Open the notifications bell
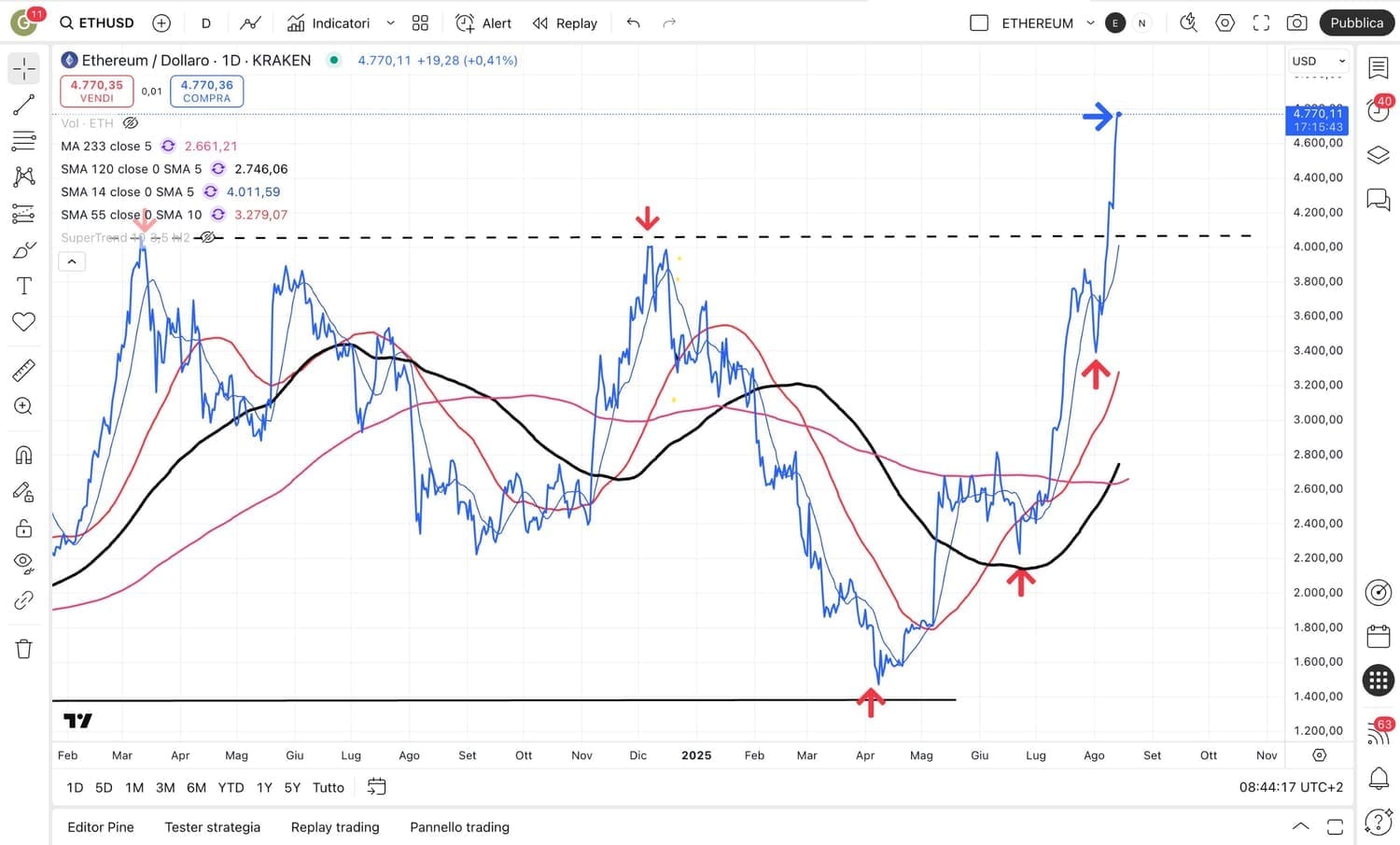 (x=1379, y=778)
